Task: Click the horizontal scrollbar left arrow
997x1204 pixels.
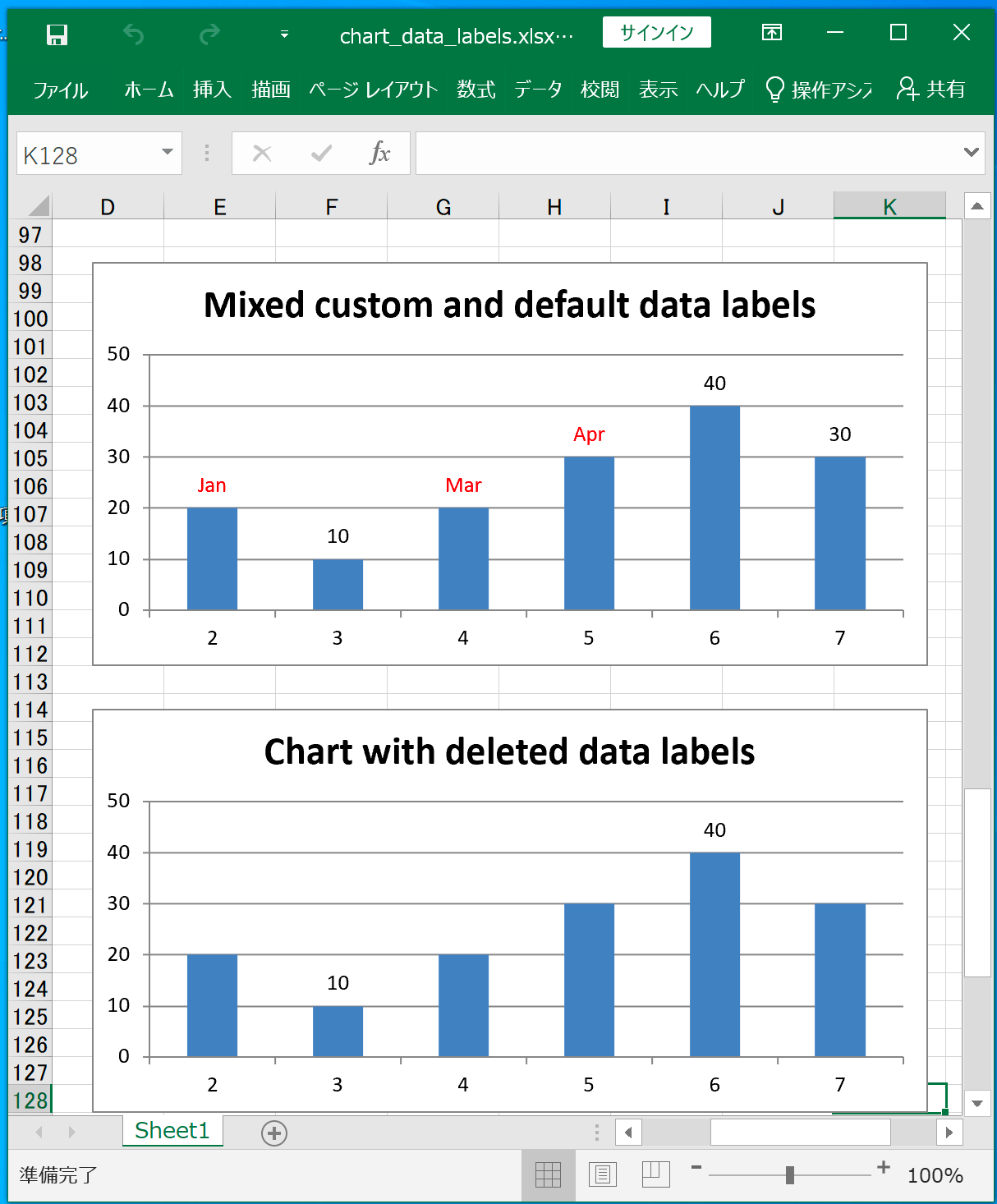Action: pos(628,1133)
